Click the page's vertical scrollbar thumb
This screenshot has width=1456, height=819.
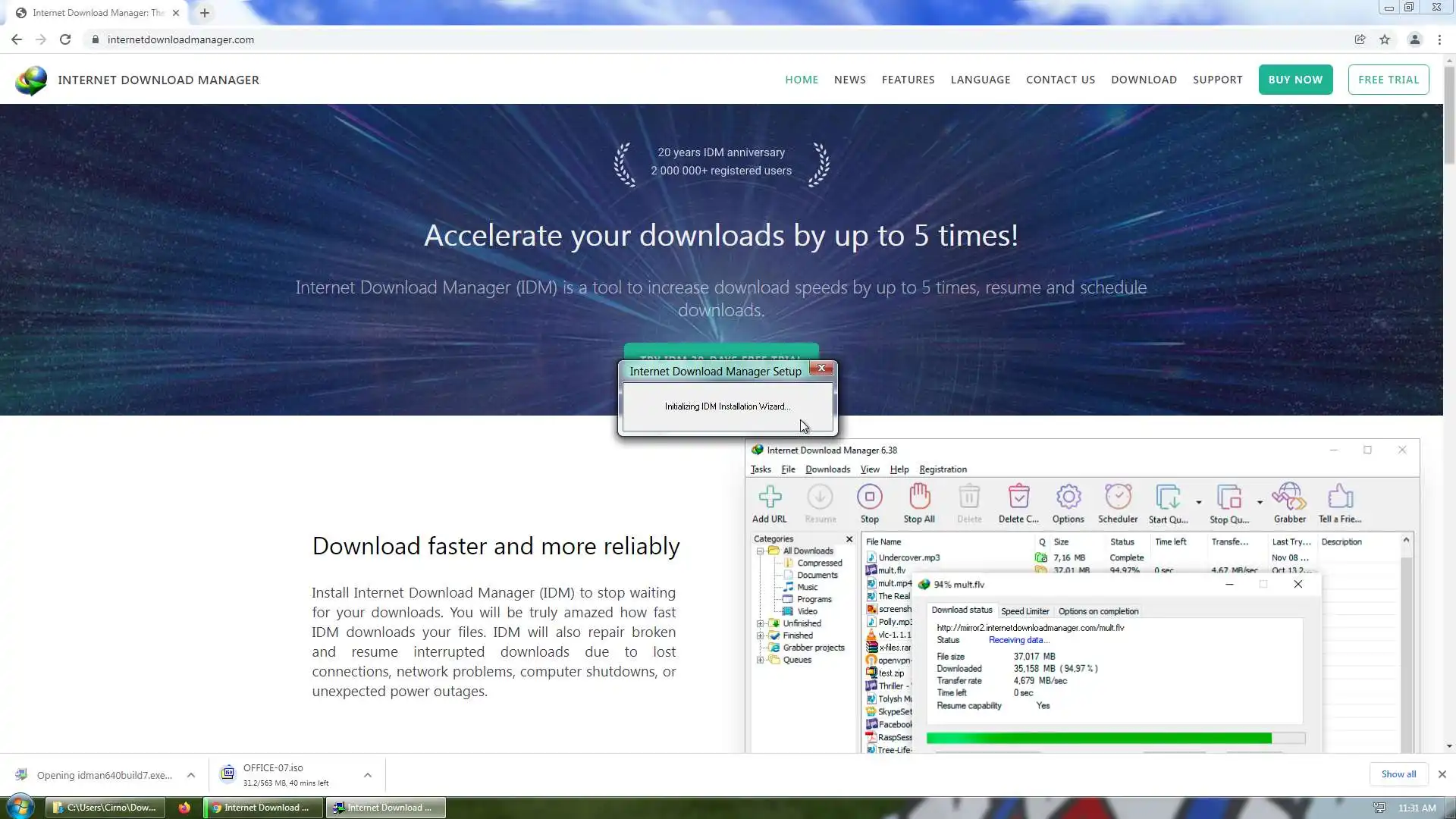tap(1448, 114)
